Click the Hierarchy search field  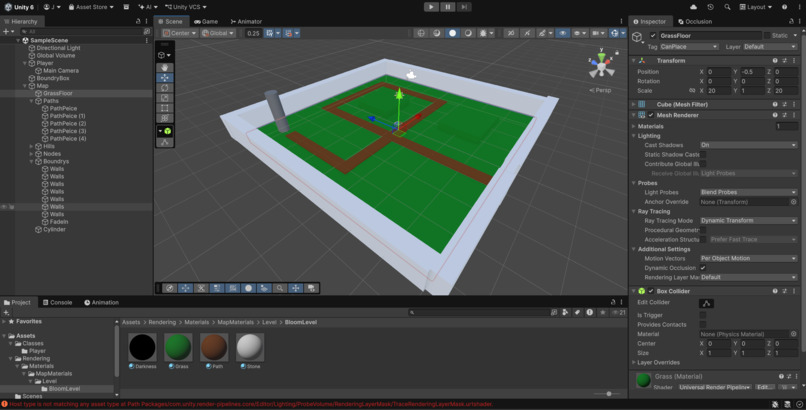[80, 31]
